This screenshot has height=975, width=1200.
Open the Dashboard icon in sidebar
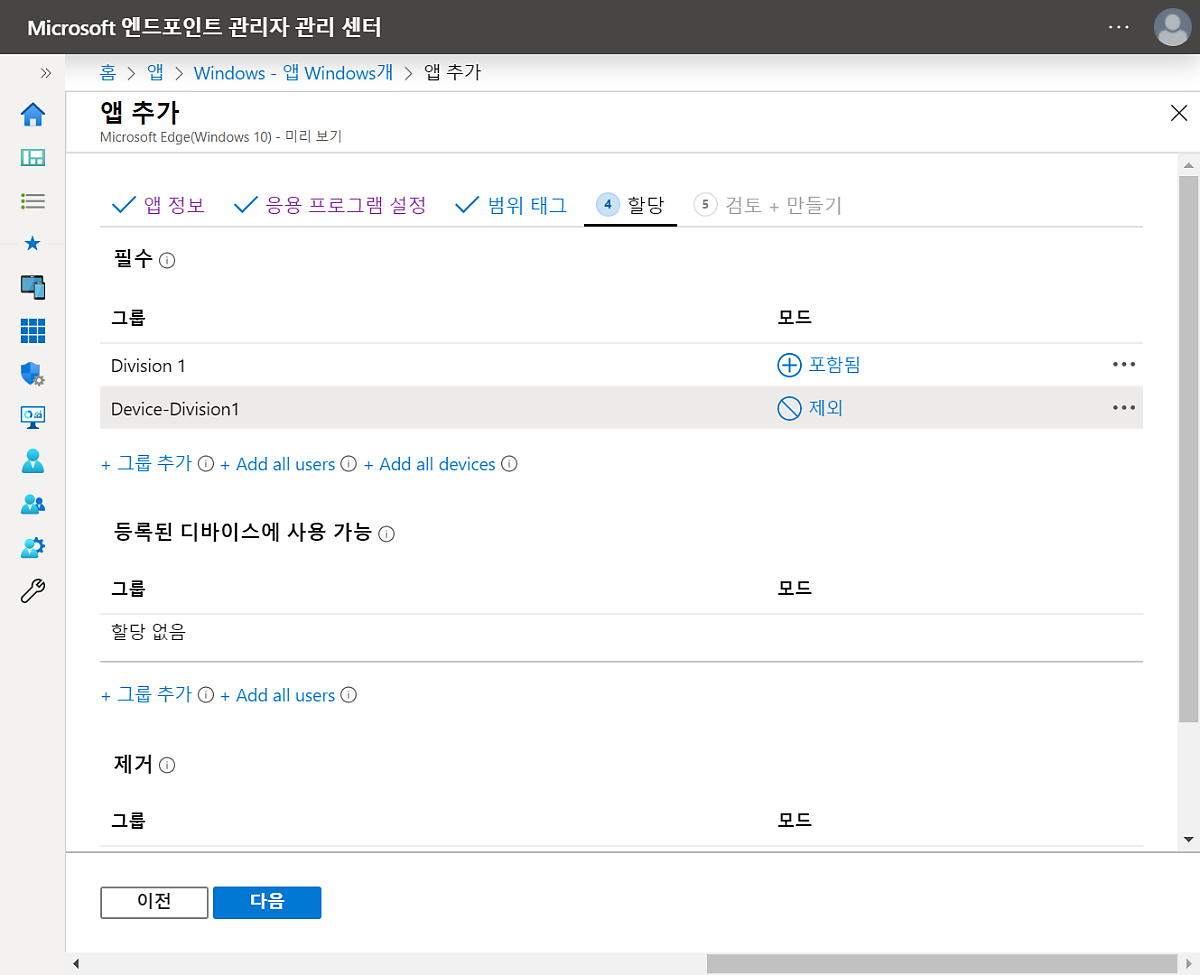(33, 158)
